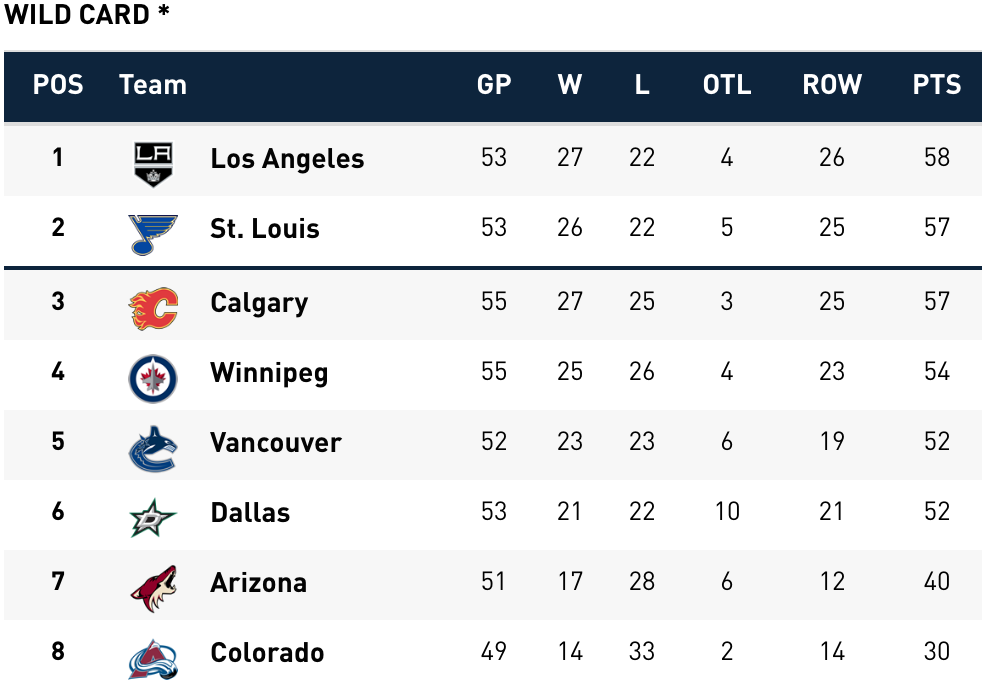Screen dimensions: 982x684
Task: Click the Dallas Stars logo
Action: click(153, 518)
